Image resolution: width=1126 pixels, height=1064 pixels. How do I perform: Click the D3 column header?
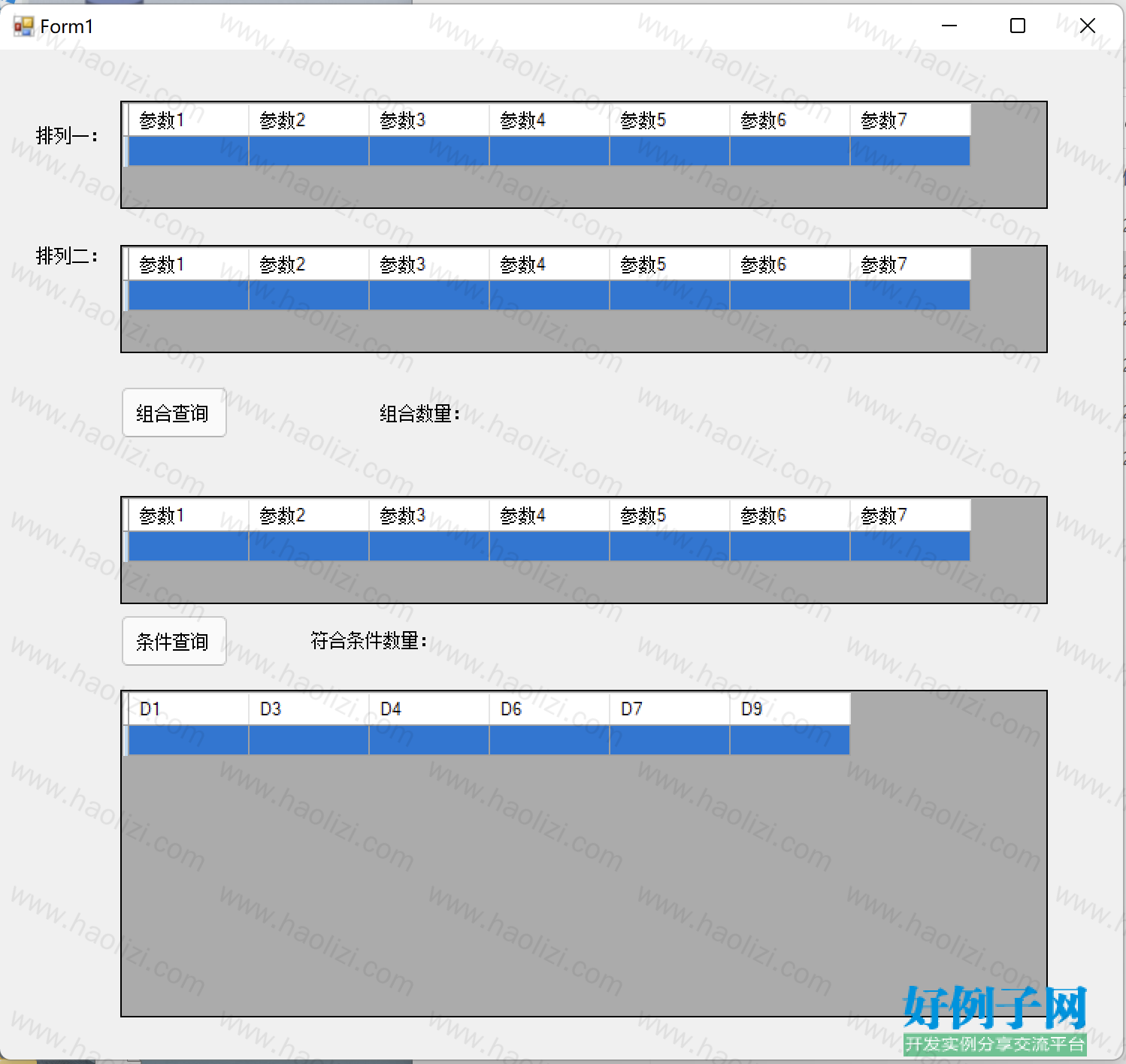point(309,709)
